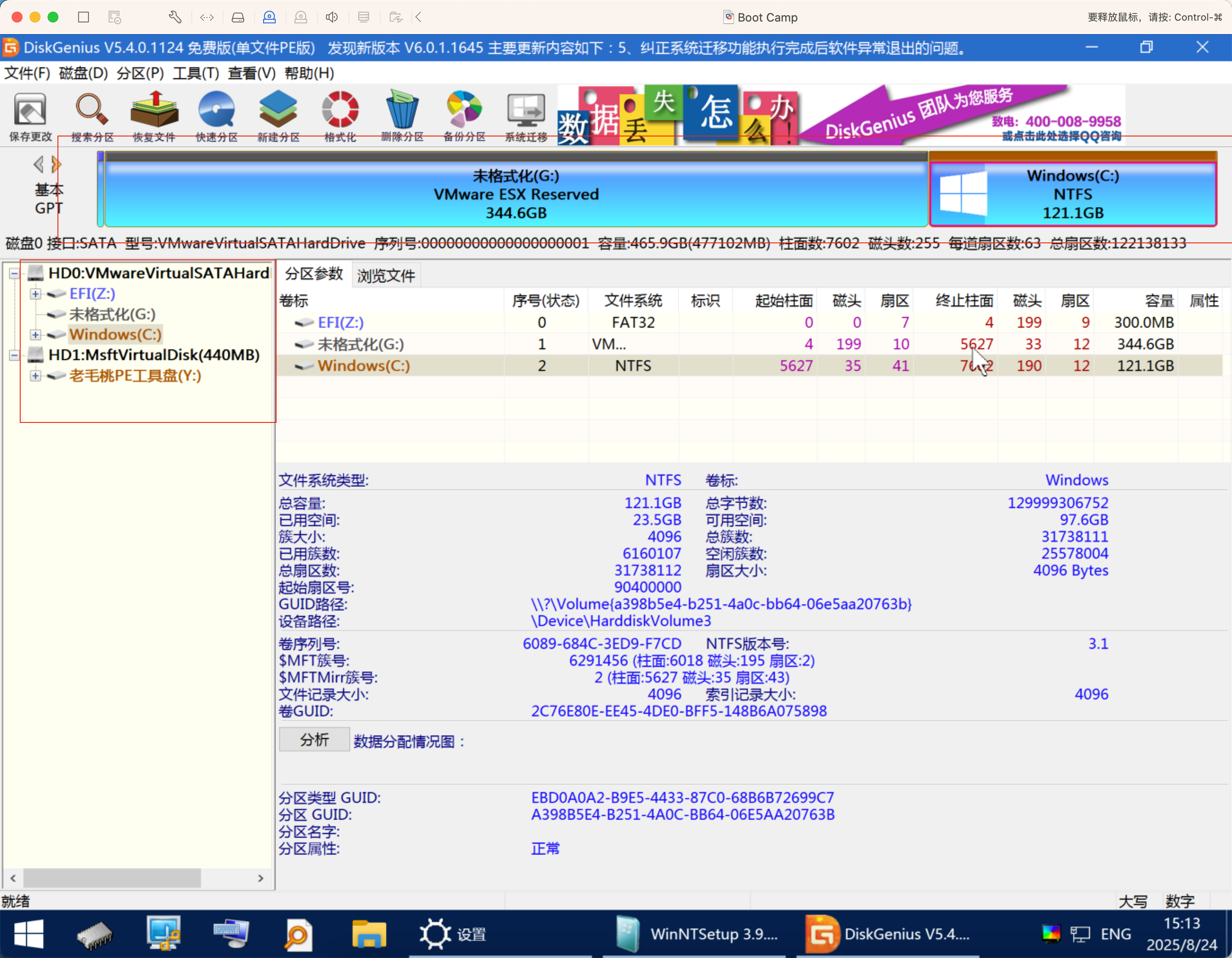
Task: Collapse the HD0:VMwareVirtualSATAHard node
Action: (15, 274)
